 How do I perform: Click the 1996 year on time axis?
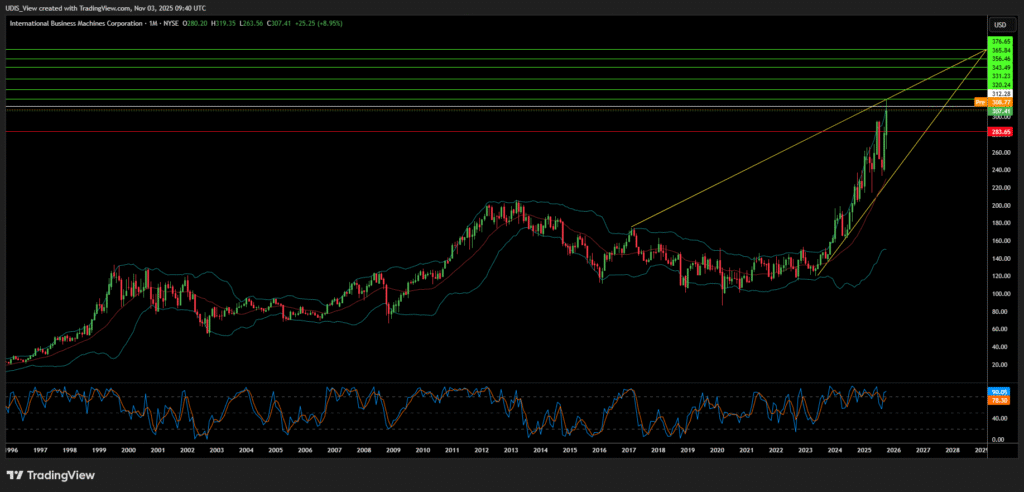pos(10,450)
